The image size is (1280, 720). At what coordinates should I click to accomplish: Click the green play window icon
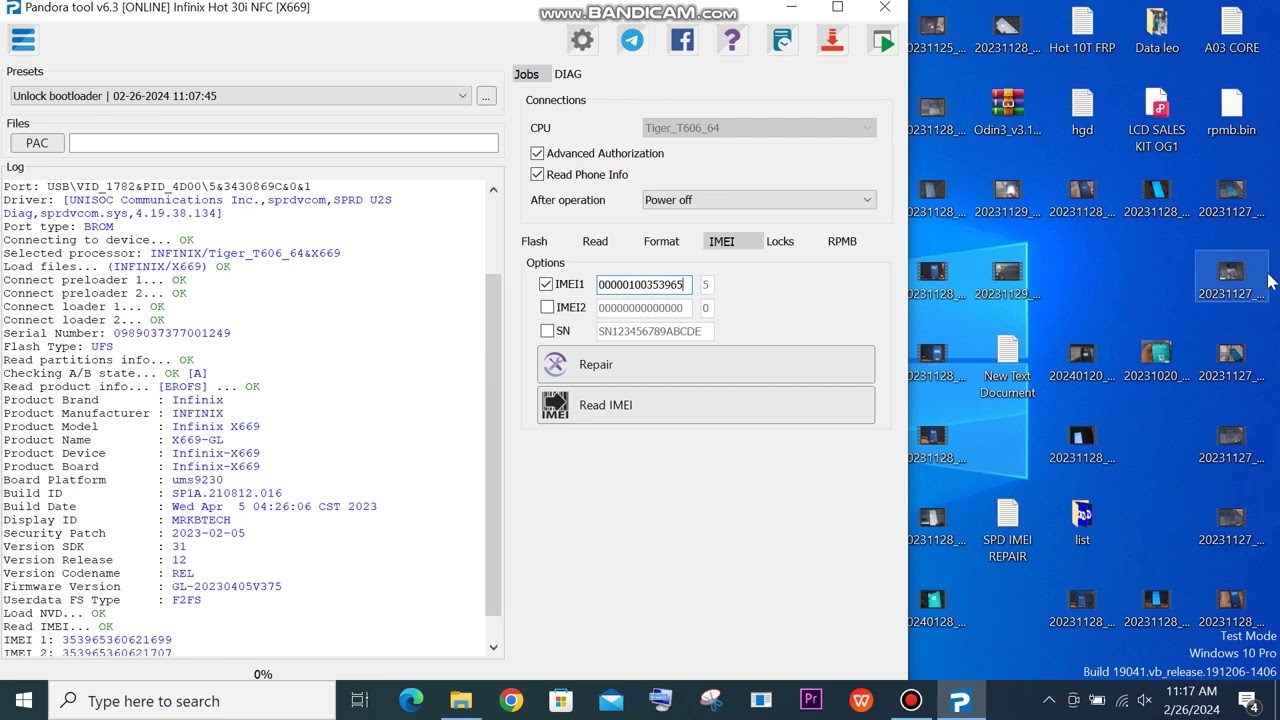pos(882,40)
